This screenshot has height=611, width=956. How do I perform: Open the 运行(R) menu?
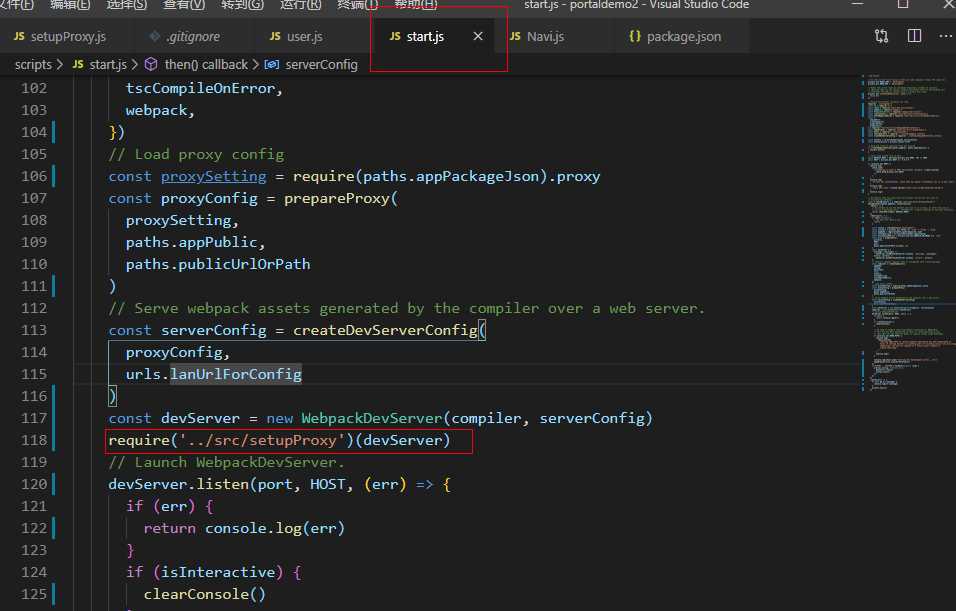click(301, 5)
